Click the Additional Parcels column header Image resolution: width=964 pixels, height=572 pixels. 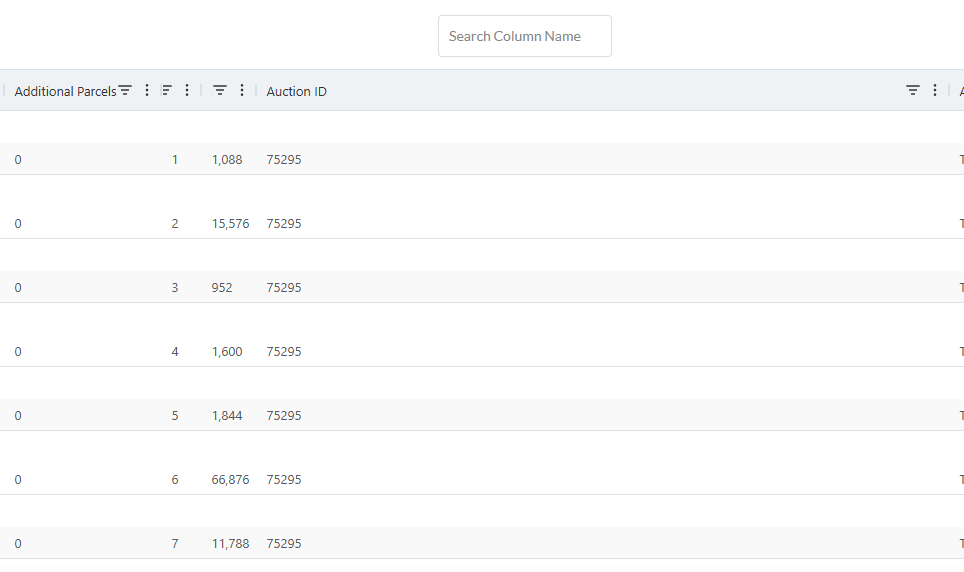65,91
